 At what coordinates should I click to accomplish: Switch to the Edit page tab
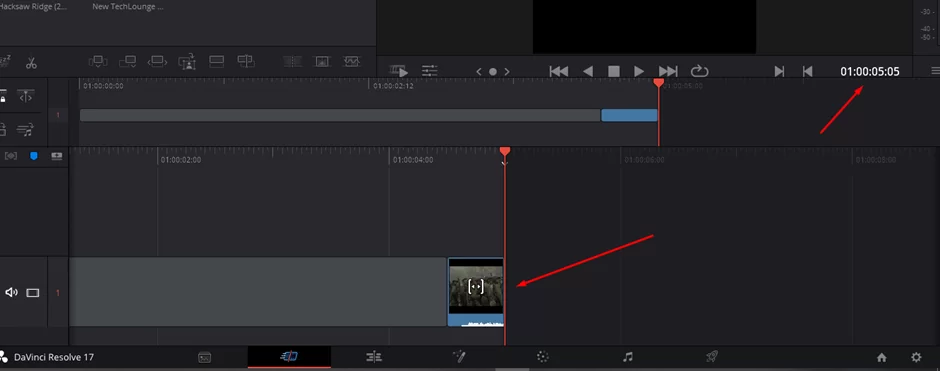point(373,357)
